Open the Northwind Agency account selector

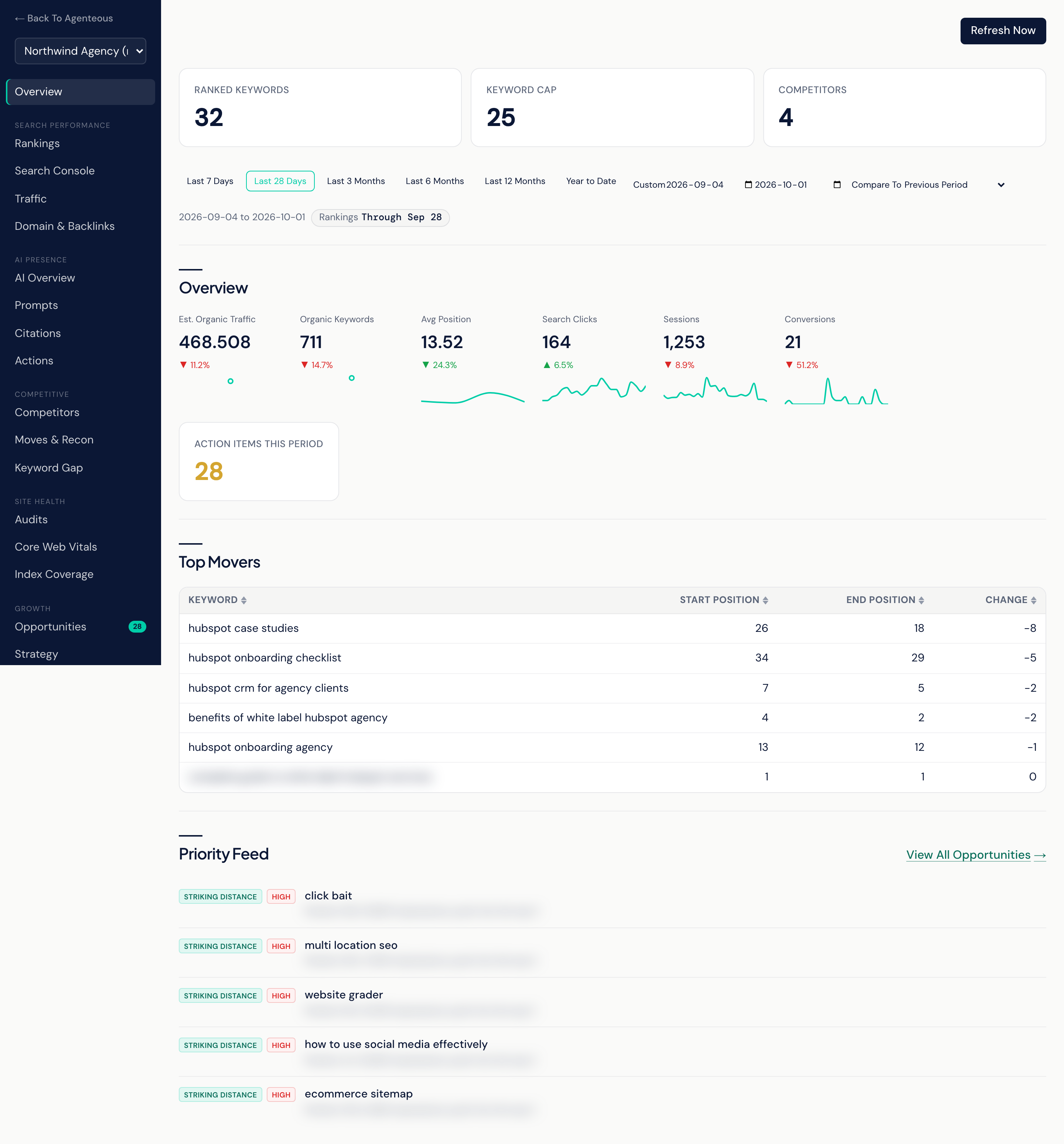pos(81,51)
